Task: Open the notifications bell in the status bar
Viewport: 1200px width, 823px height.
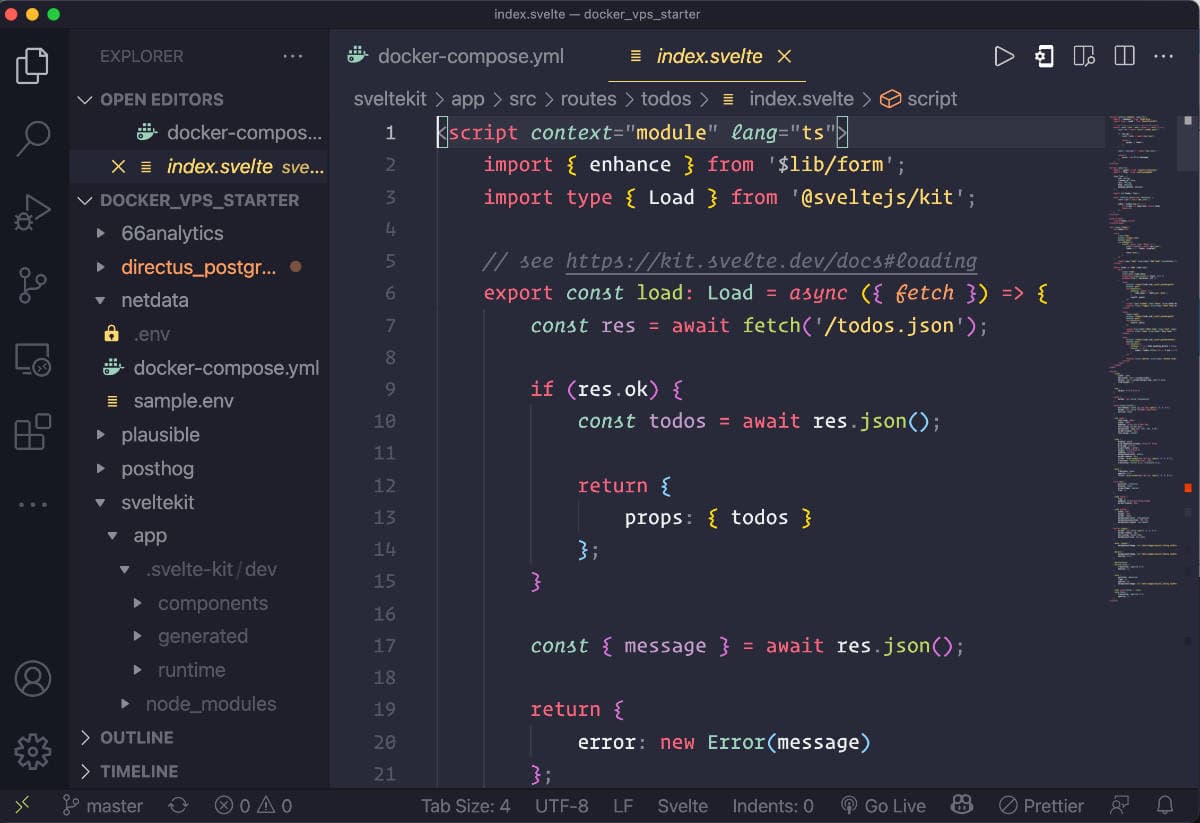Action: pyautogui.click(x=1165, y=805)
